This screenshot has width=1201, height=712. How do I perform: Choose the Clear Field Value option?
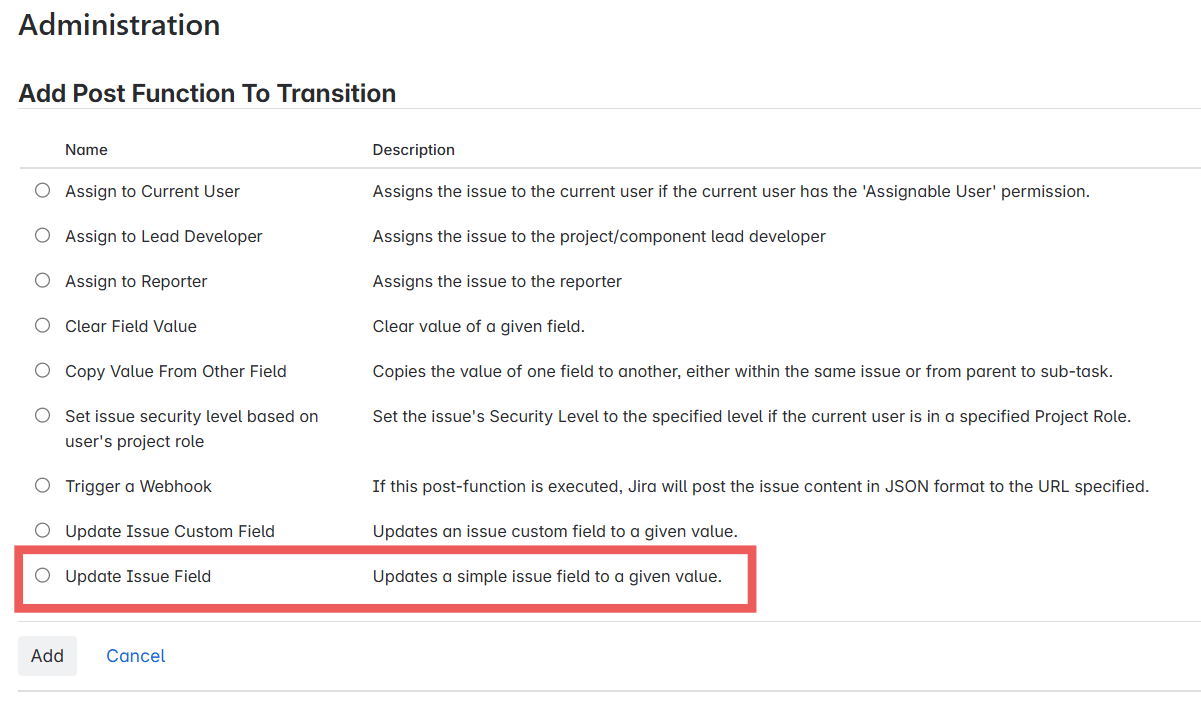42,325
